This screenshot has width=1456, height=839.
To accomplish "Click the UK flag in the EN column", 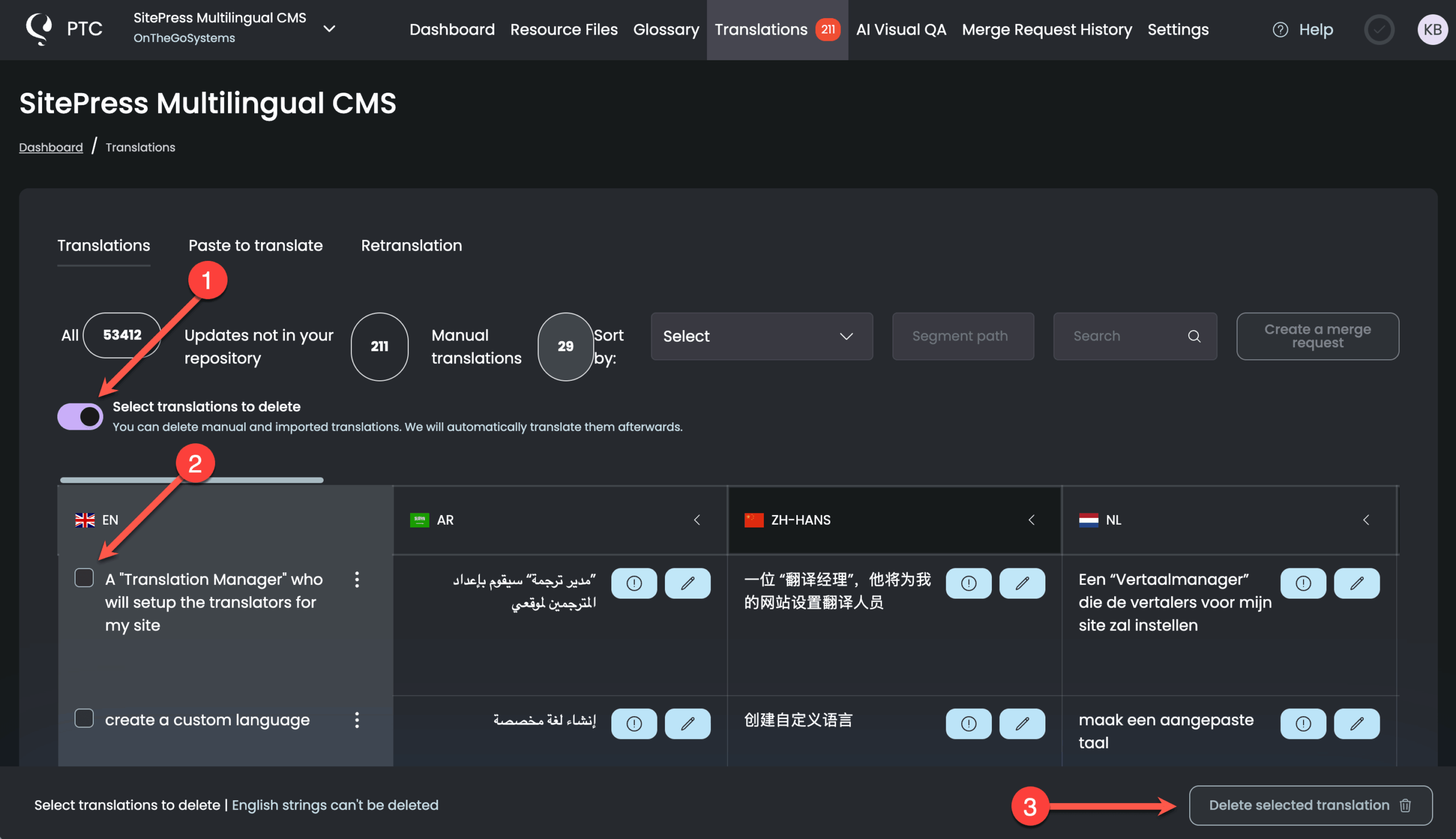I will [85, 520].
